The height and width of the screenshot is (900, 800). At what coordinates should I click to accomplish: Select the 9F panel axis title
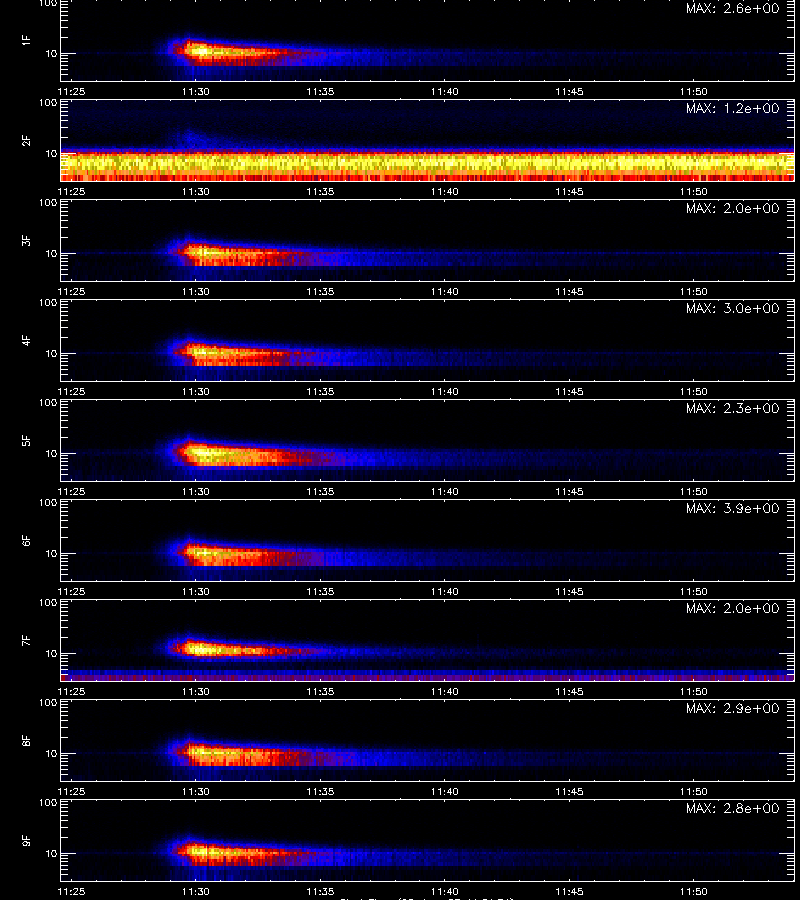coord(26,841)
